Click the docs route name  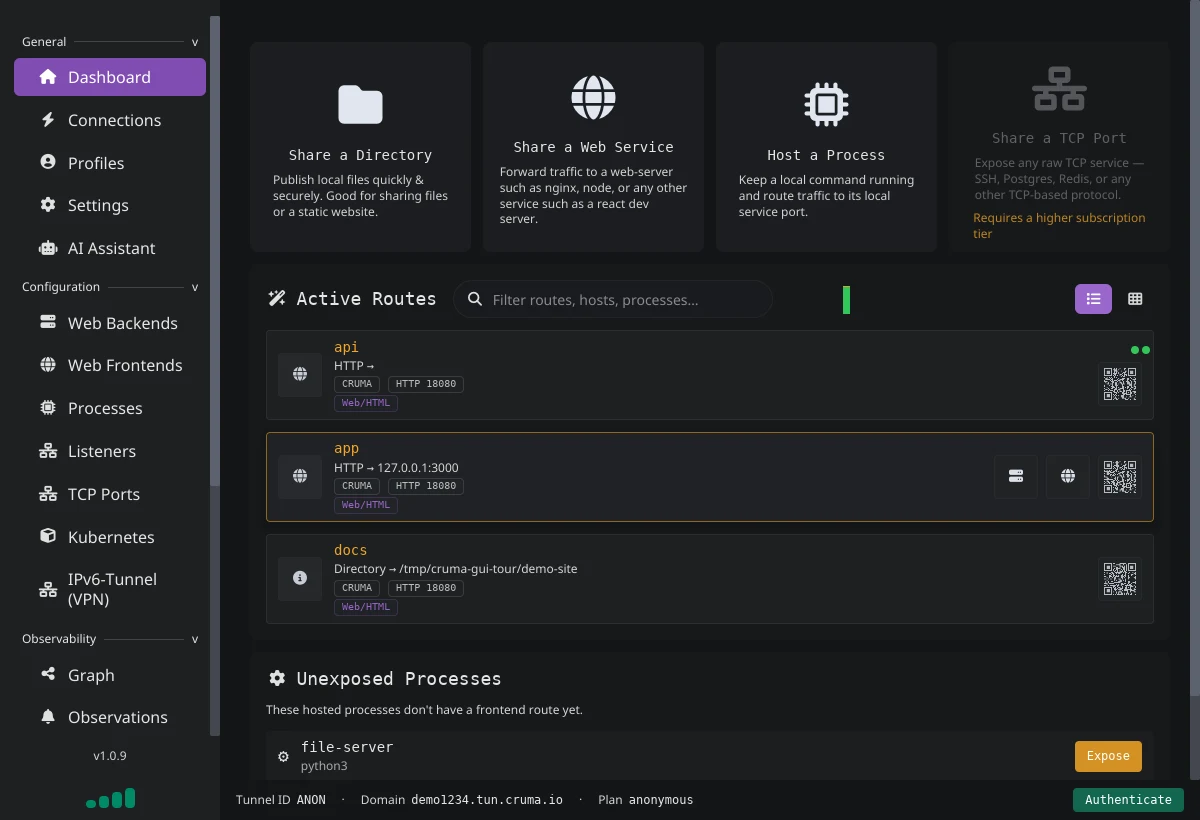(x=350, y=550)
